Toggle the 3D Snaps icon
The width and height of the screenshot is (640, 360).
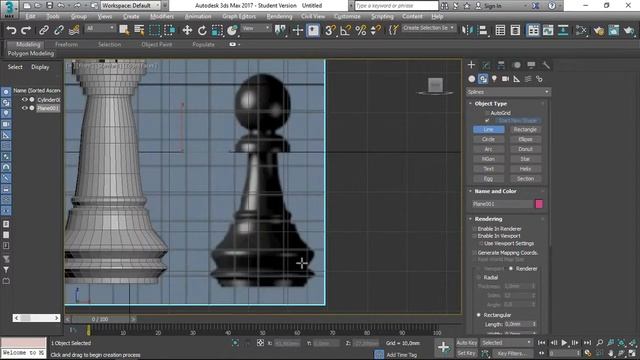click(330, 31)
